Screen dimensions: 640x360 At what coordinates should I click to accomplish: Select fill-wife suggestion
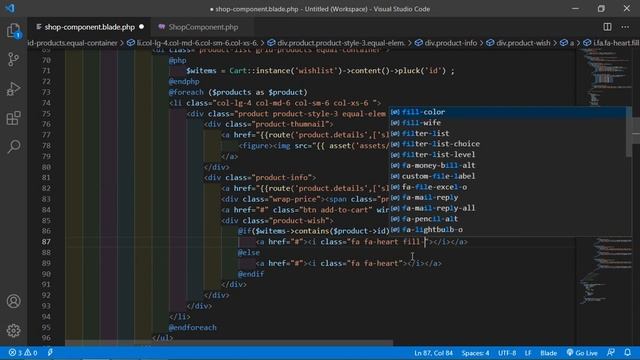508,122
